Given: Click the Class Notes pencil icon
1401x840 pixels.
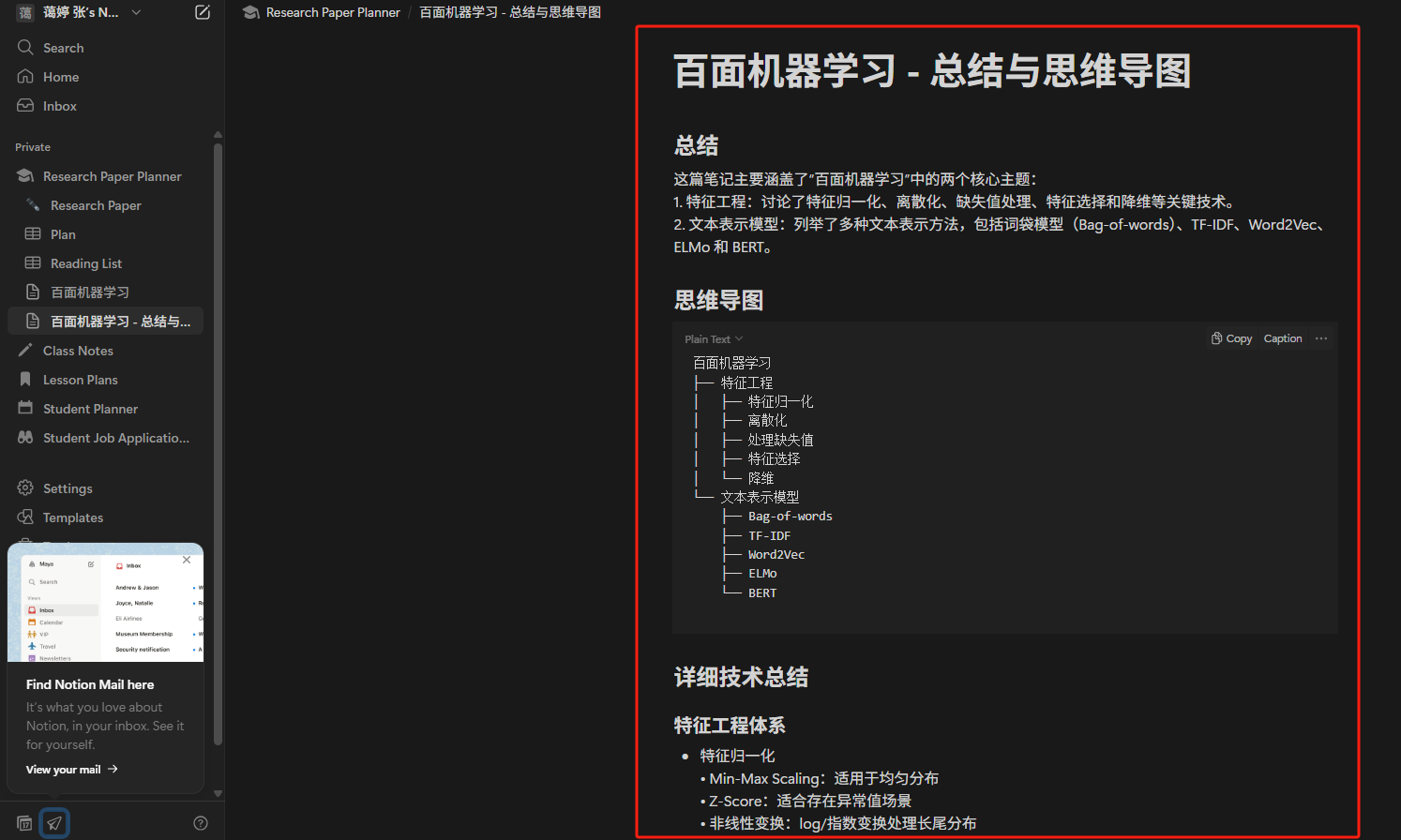Looking at the screenshot, I should (x=25, y=350).
